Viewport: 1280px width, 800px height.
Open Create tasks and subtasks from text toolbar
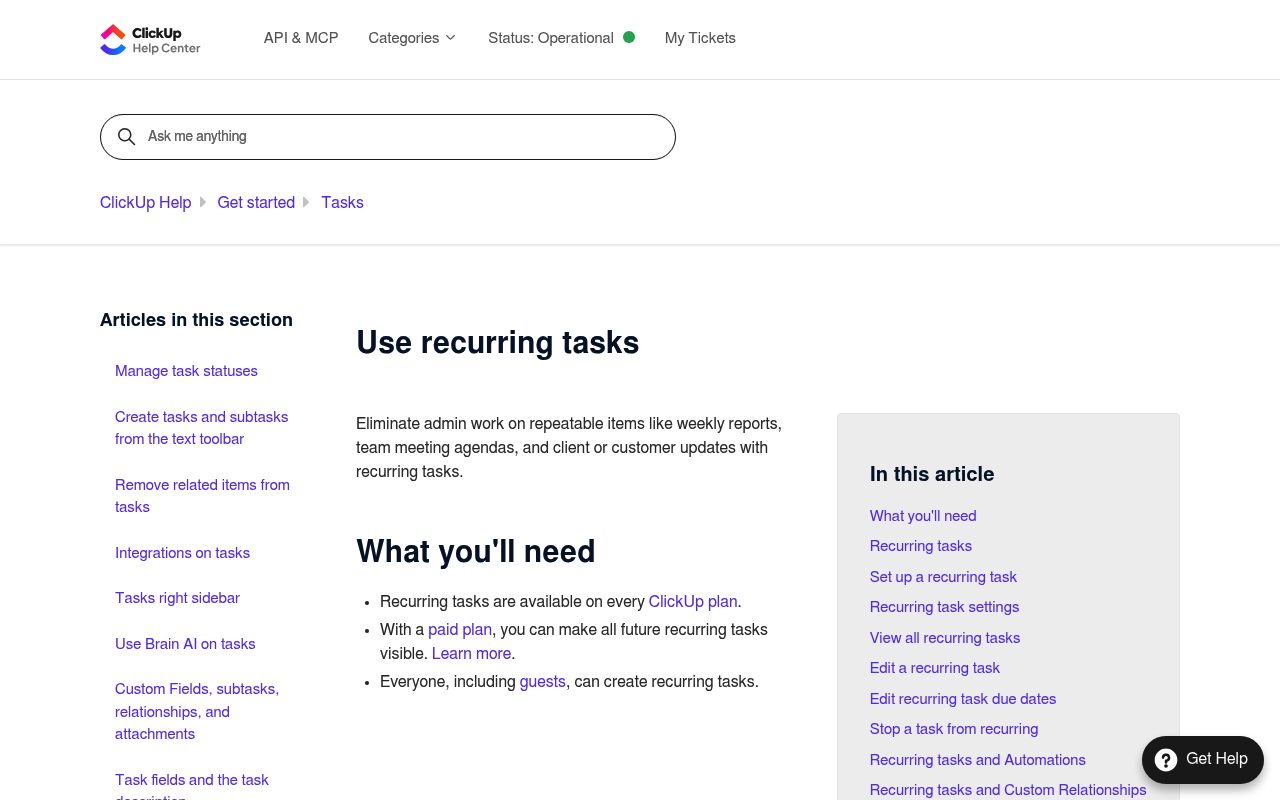click(201, 428)
